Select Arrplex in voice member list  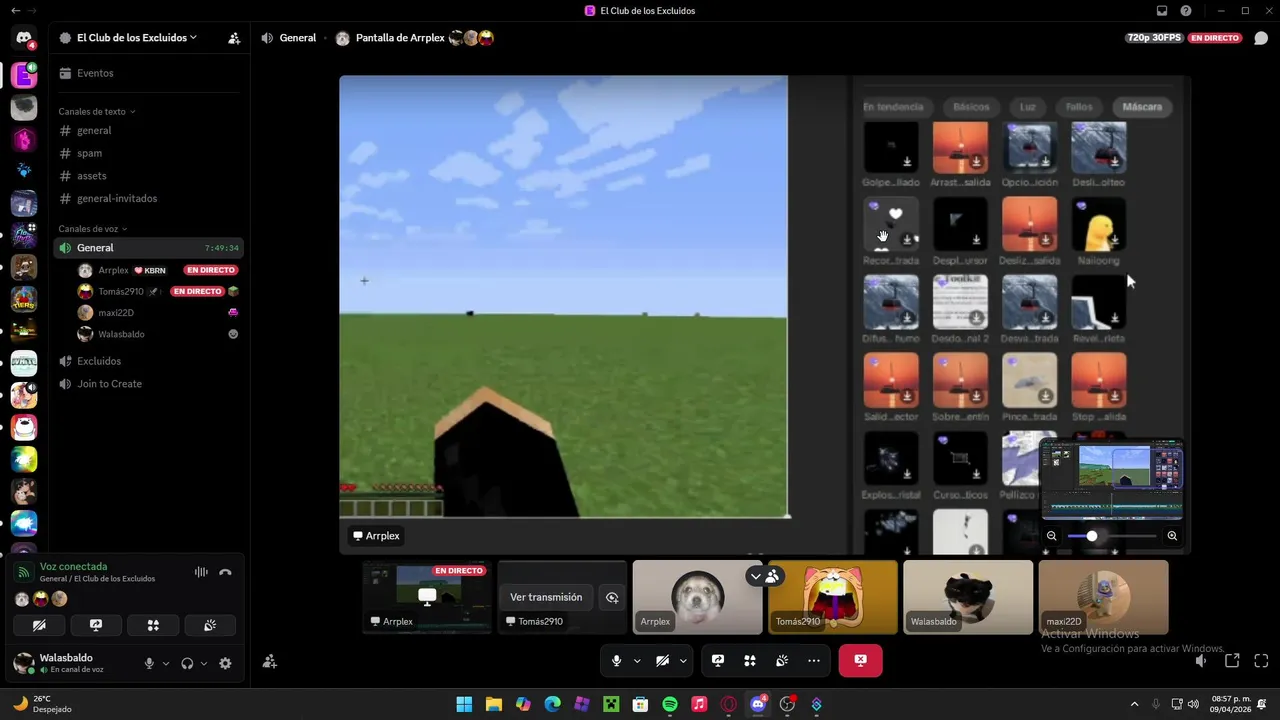158,270
